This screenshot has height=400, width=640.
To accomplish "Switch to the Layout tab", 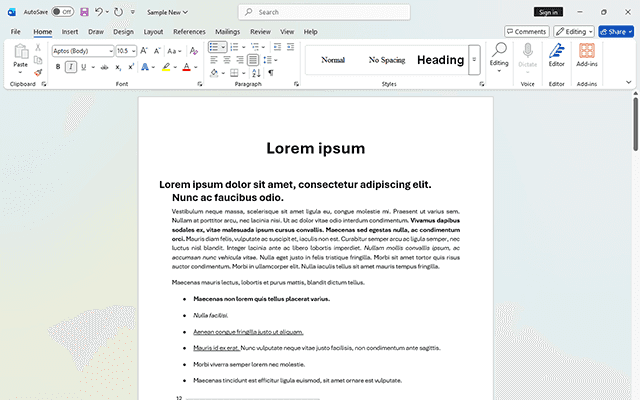I will point(153,31).
